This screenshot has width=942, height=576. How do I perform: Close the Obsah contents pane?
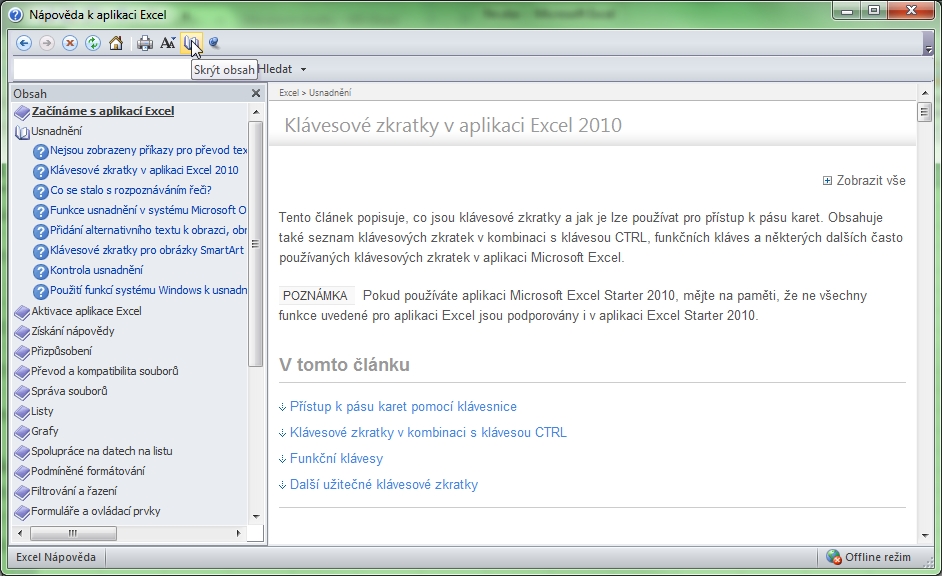click(256, 93)
